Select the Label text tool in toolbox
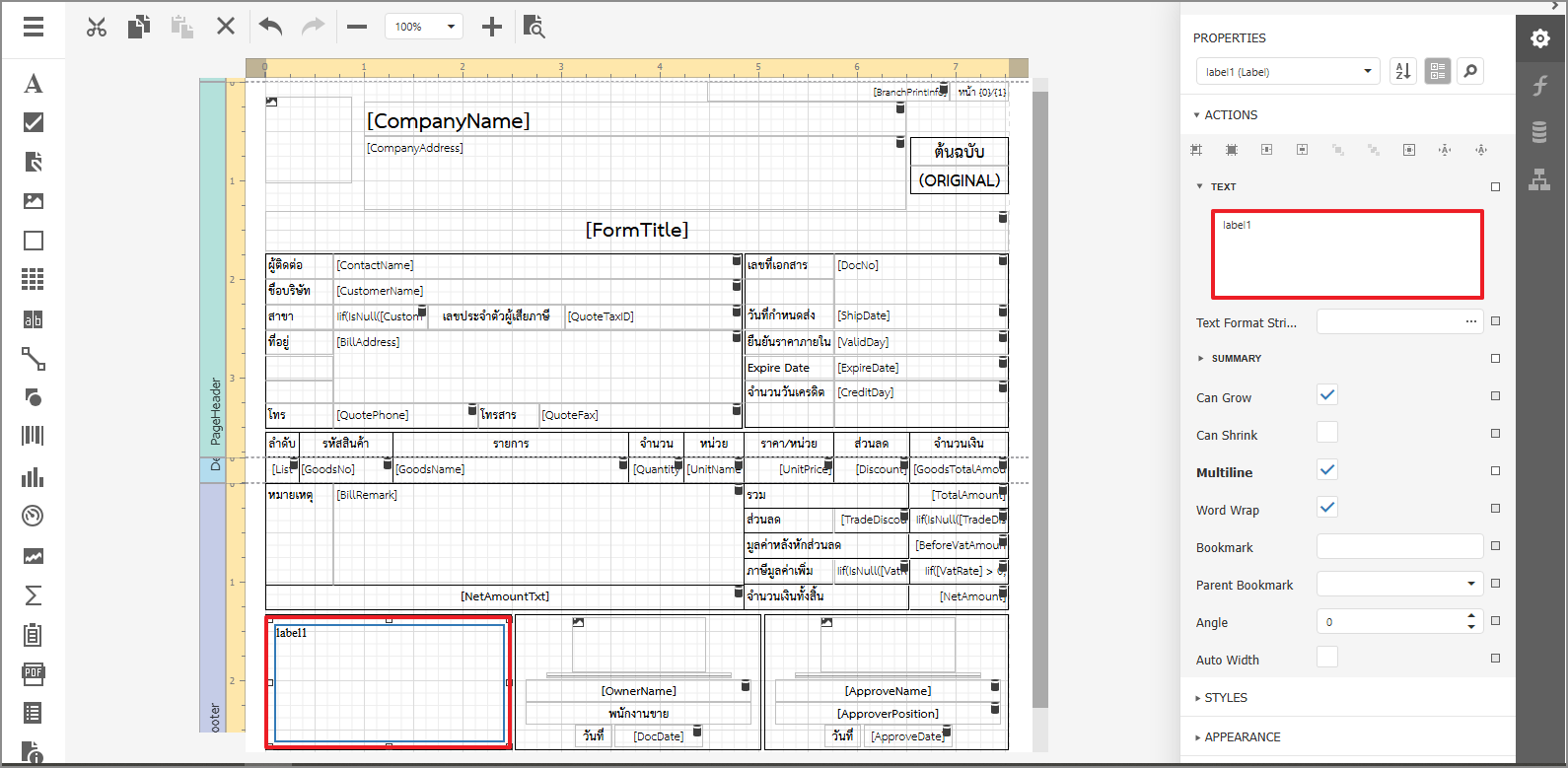The height and width of the screenshot is (768, 1568). click(x=34, y=84)
